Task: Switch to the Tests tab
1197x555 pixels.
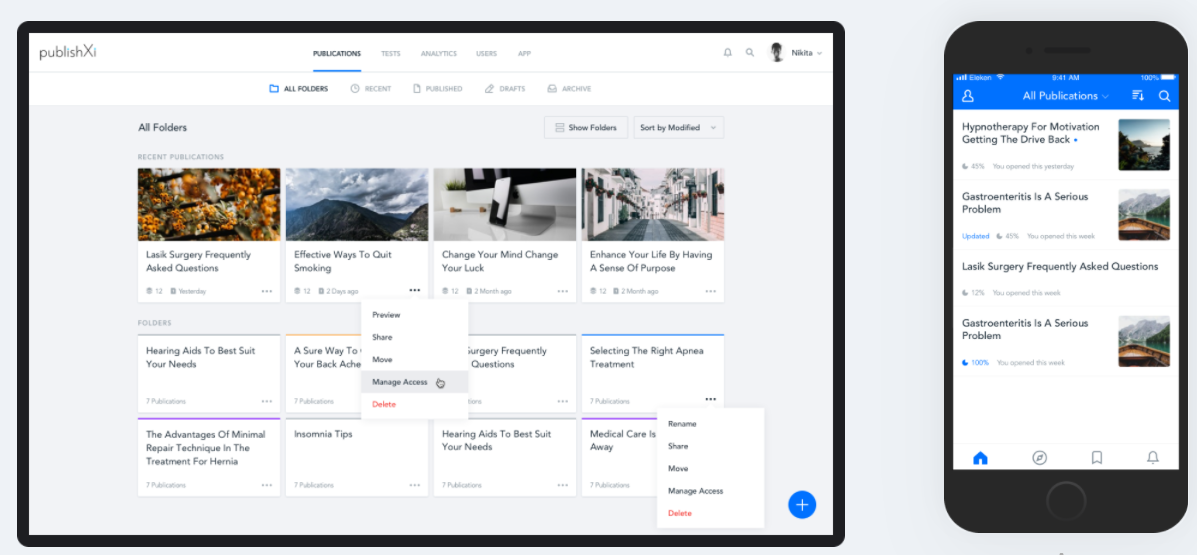Action: click(391, 53)
